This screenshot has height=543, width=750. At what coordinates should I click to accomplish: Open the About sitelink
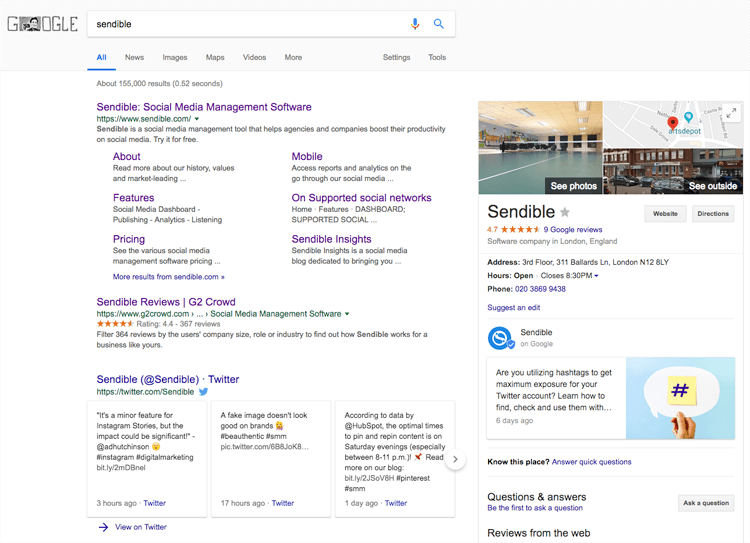coord(127,156)
